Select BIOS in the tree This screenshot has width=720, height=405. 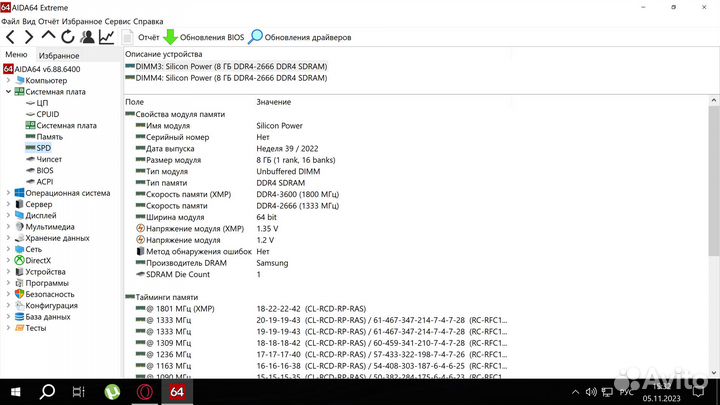pyautogui.click(x=39, y=170)
